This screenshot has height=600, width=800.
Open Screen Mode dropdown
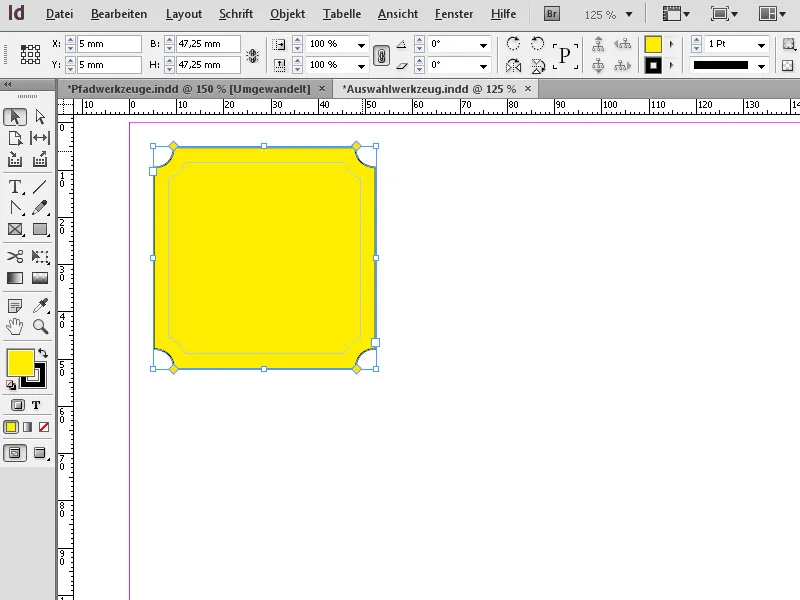point(724,14)
